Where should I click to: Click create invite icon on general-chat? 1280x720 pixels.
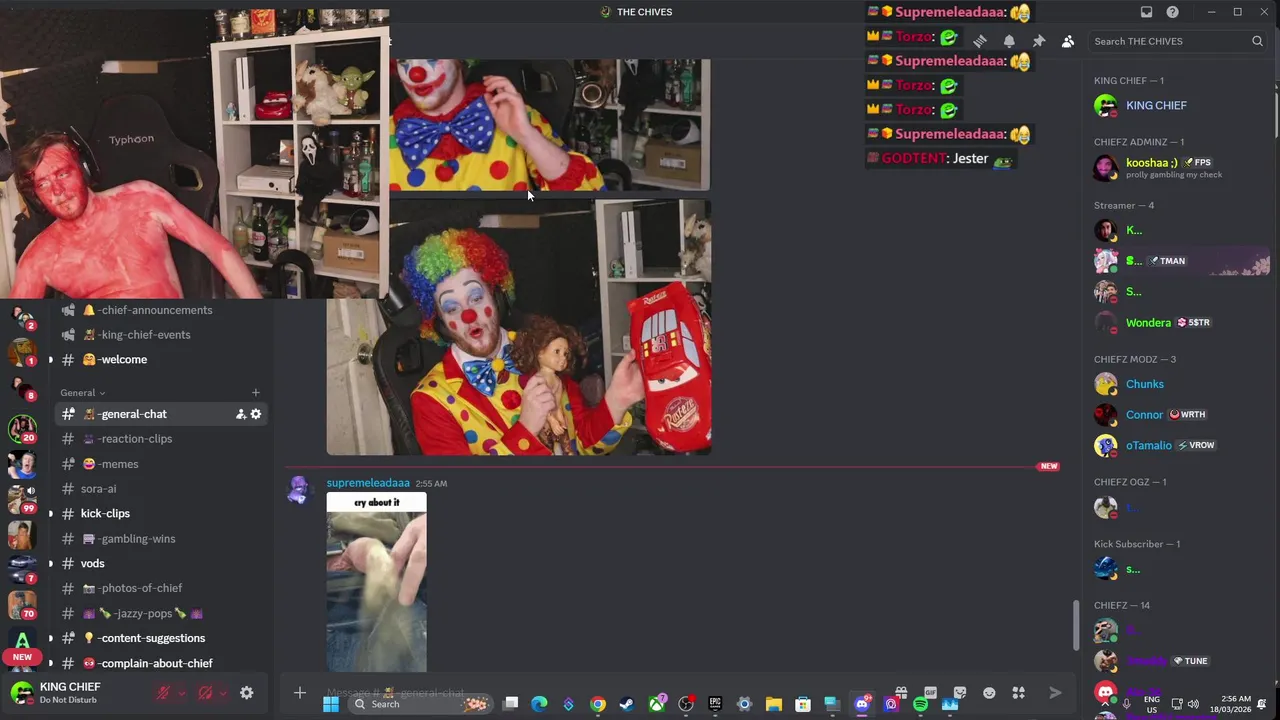241,414
